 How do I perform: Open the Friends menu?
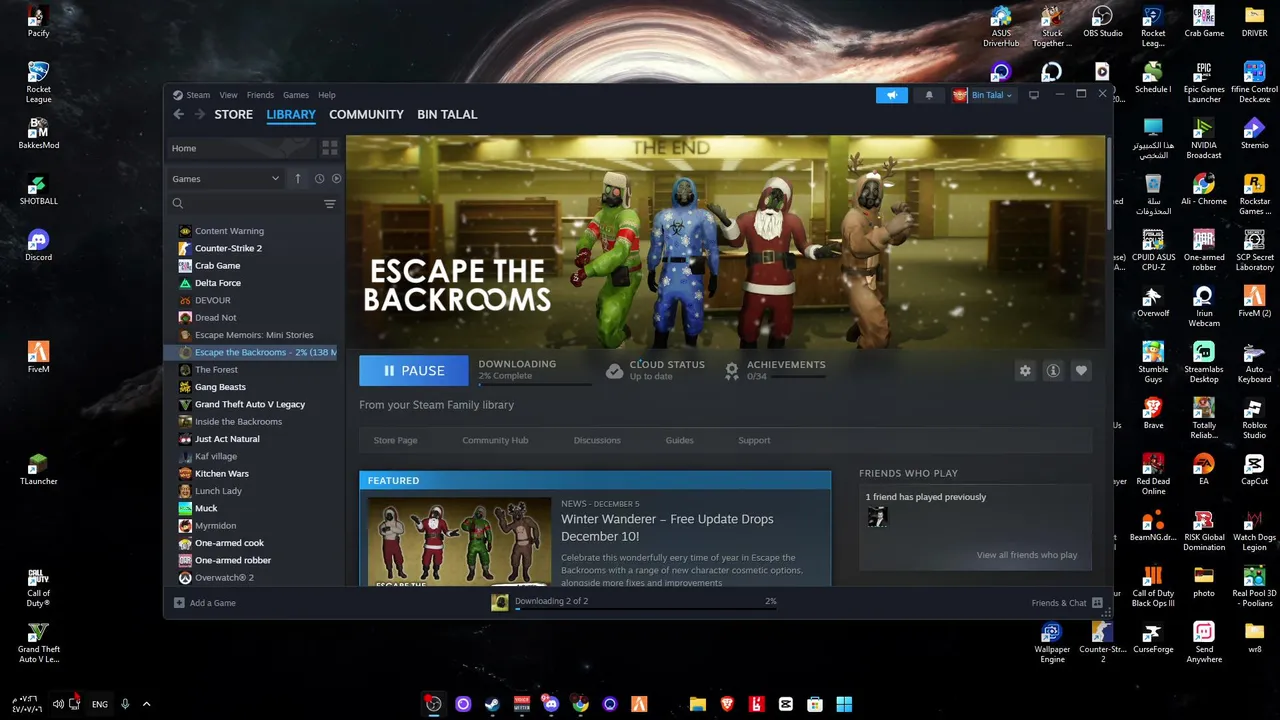(x=260, y=95)
